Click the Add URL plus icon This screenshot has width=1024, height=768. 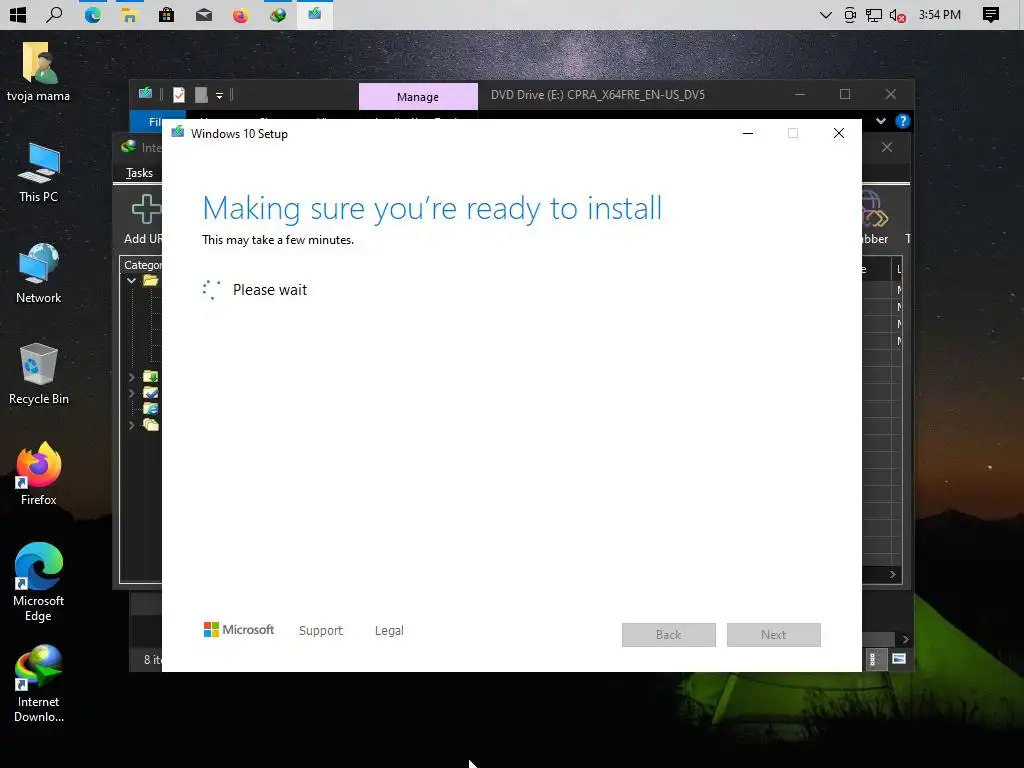(x=146, y=209)
